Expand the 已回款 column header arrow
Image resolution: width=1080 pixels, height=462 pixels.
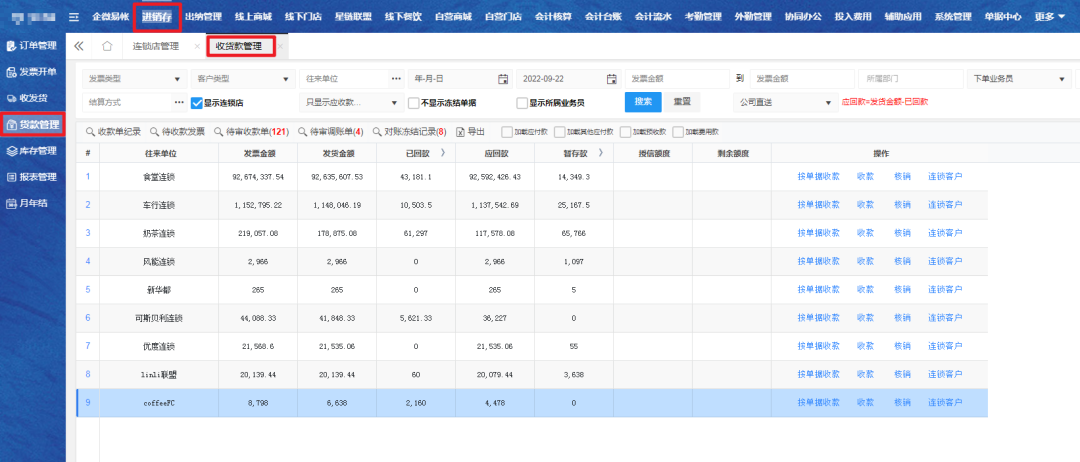coord(443,153)
